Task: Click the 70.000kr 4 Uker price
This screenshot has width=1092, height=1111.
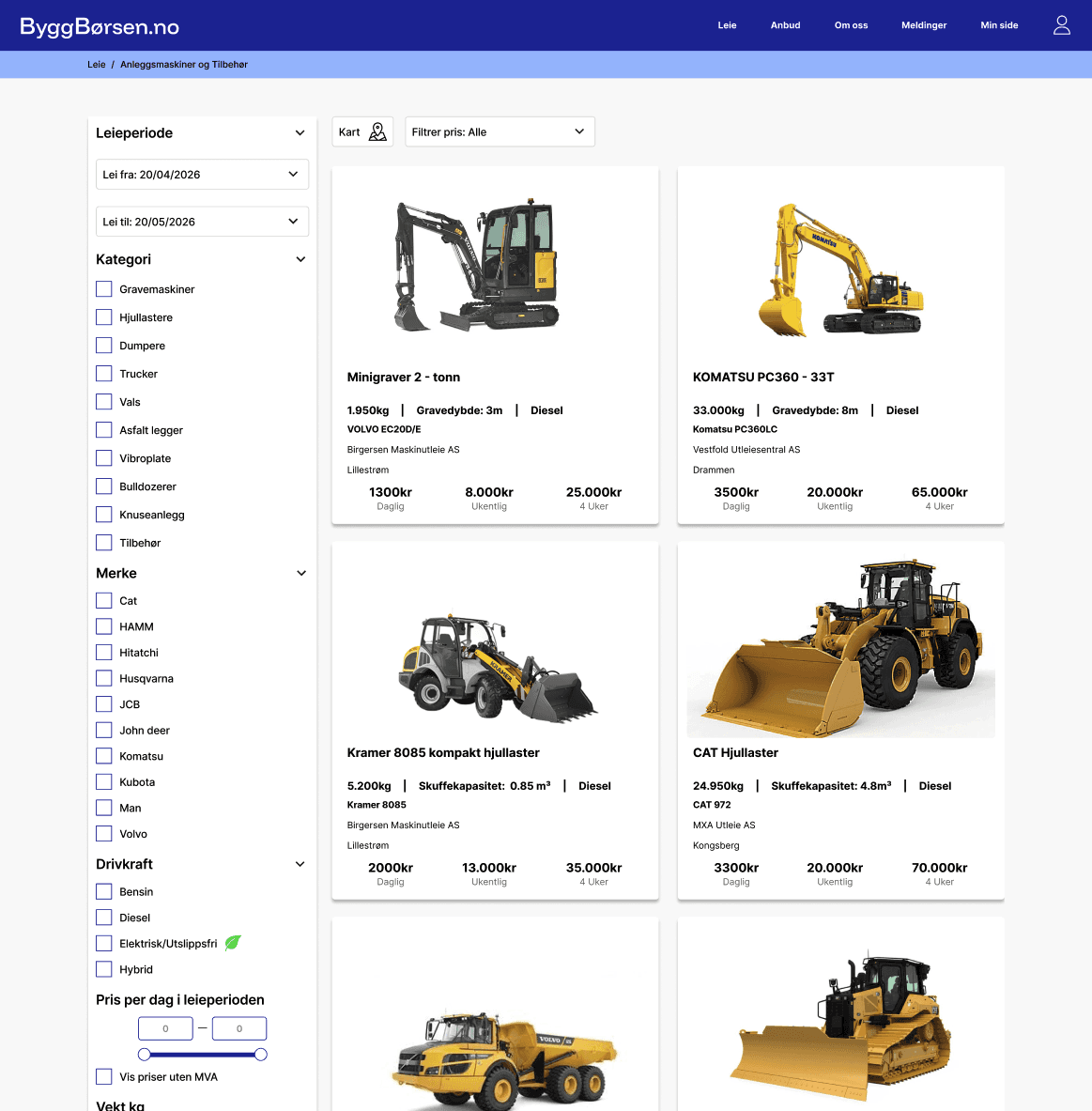Action: click(x=939, y=873)
